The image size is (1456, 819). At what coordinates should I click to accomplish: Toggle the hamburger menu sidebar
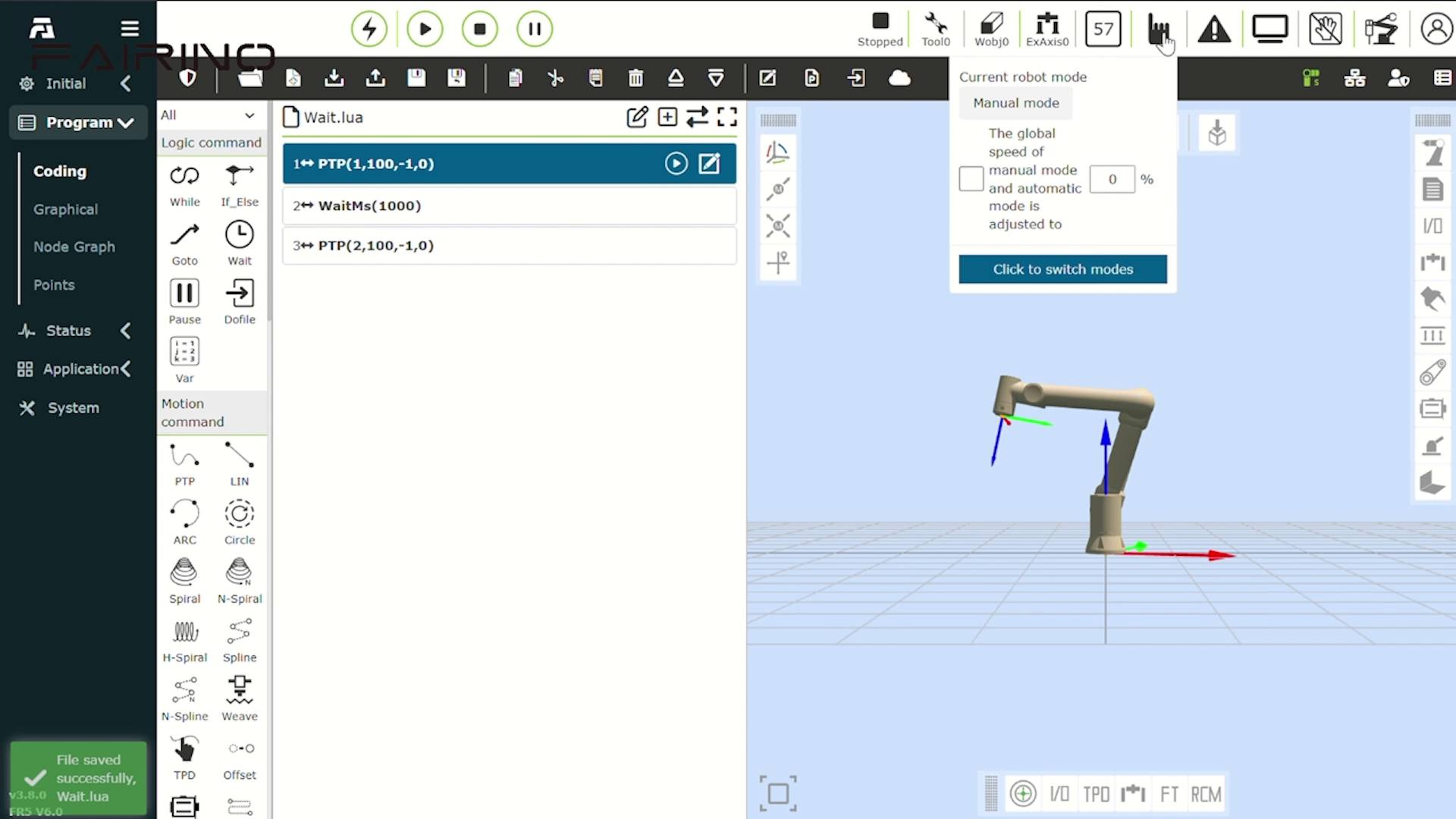(130, 29)
